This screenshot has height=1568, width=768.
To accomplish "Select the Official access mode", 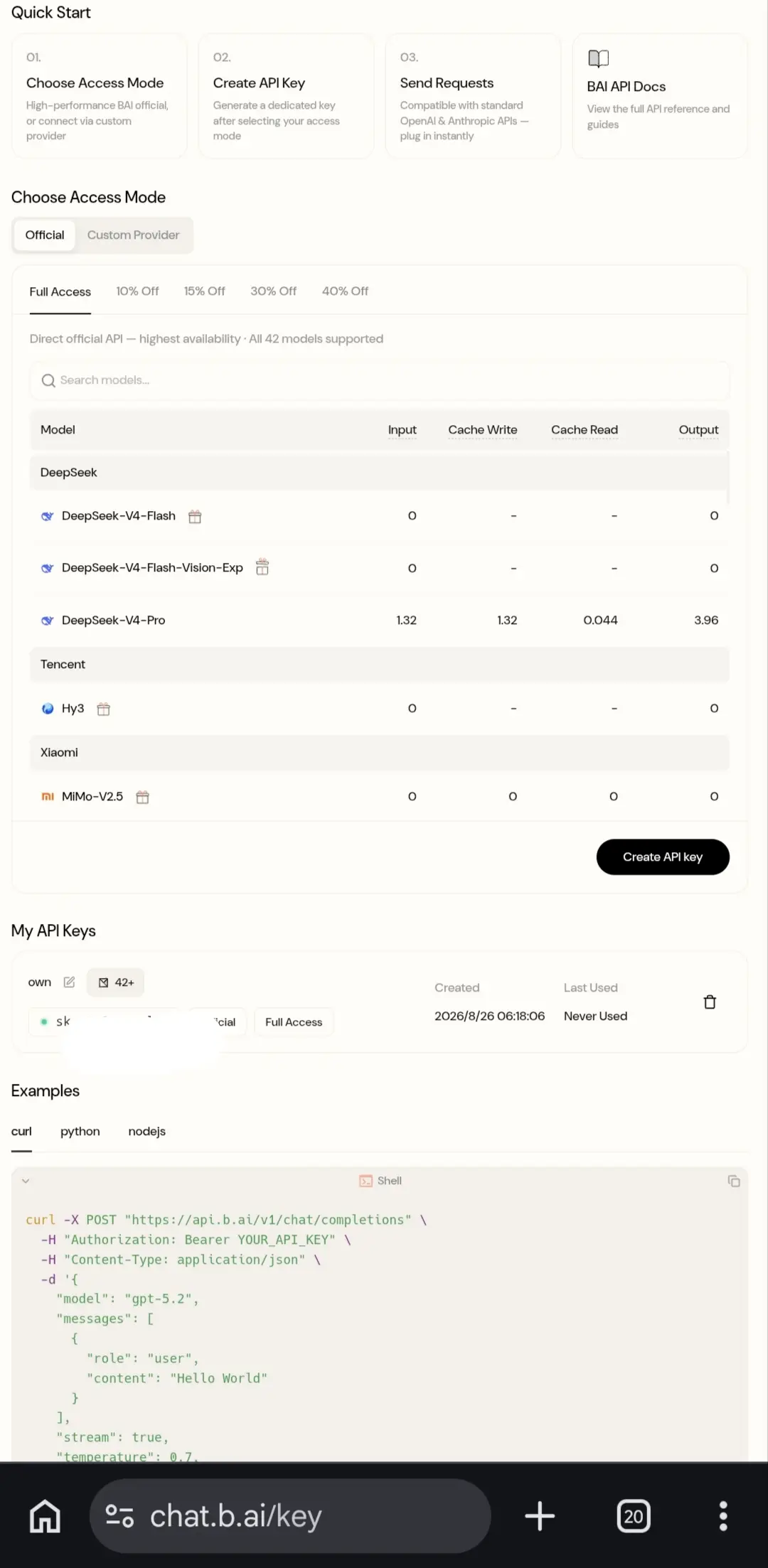I will (45, 235).
